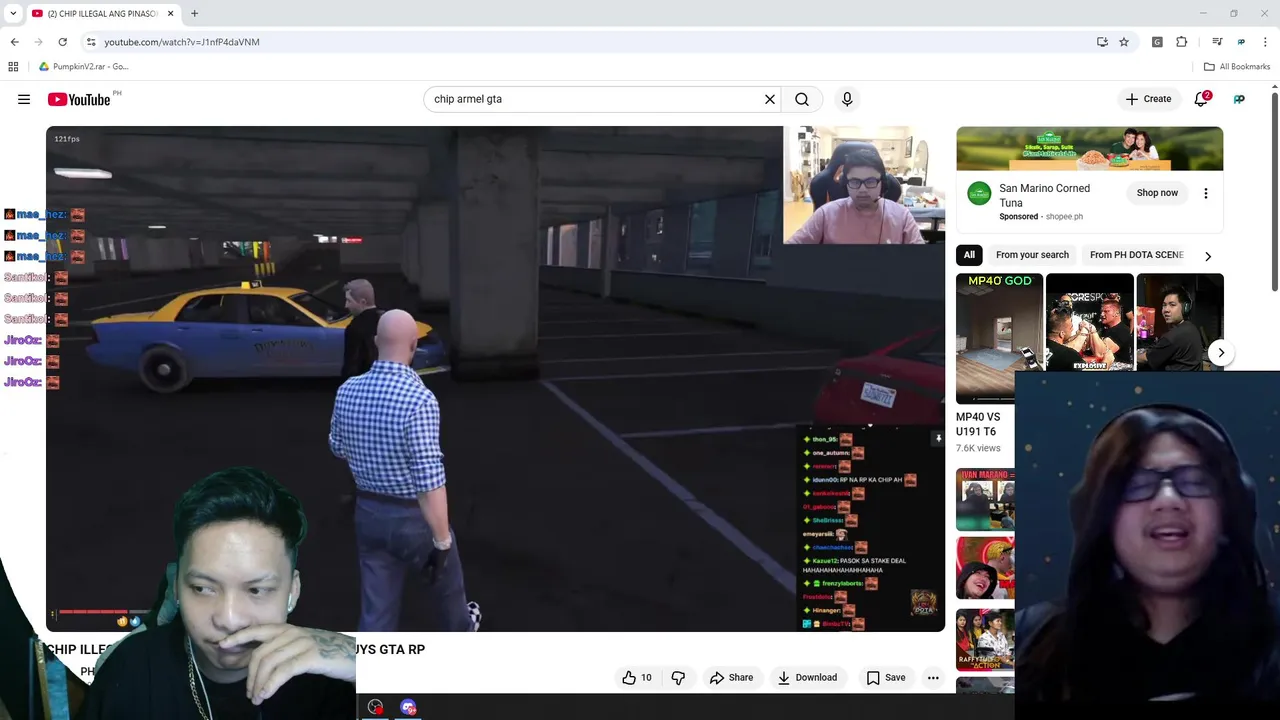Download this video

point(807,678)
